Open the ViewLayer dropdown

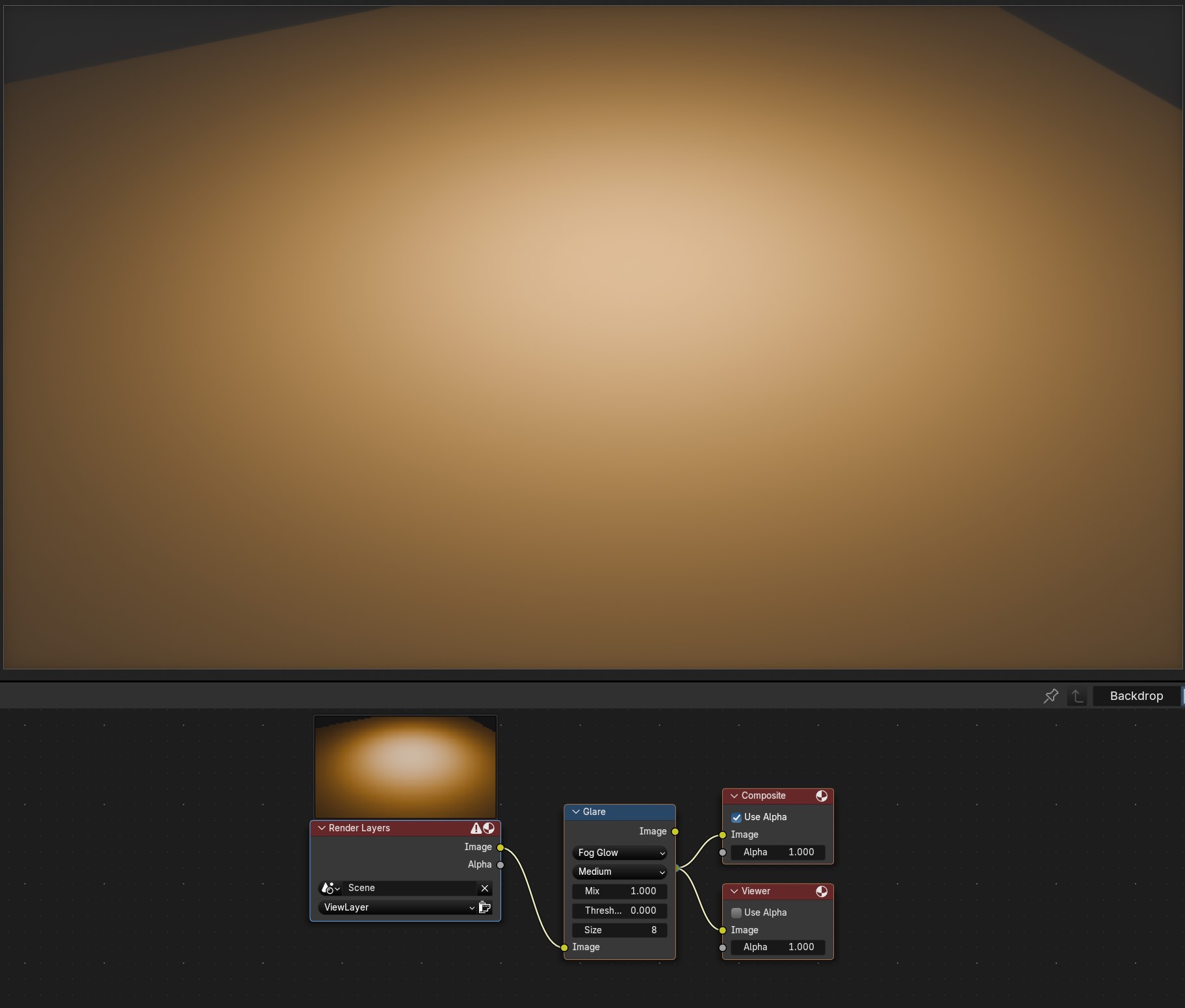tap(398, 907)
